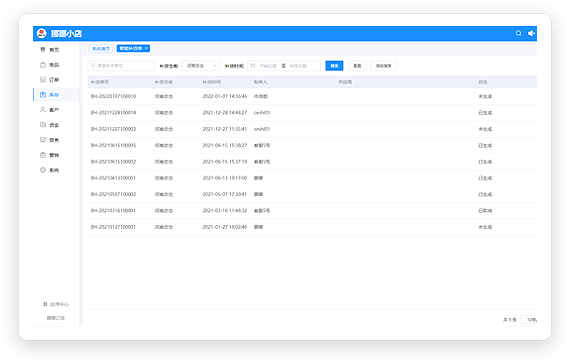This screenshot has height=364, width=570.
Task: Open the 资金 funds sidebar icon
Action: [43, 125]
